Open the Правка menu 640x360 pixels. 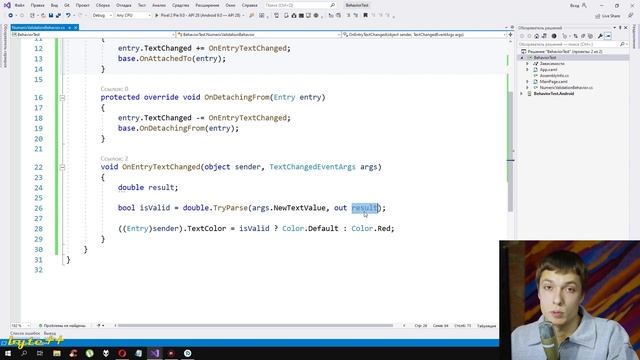pyautogui.click(x=38, y=5)
